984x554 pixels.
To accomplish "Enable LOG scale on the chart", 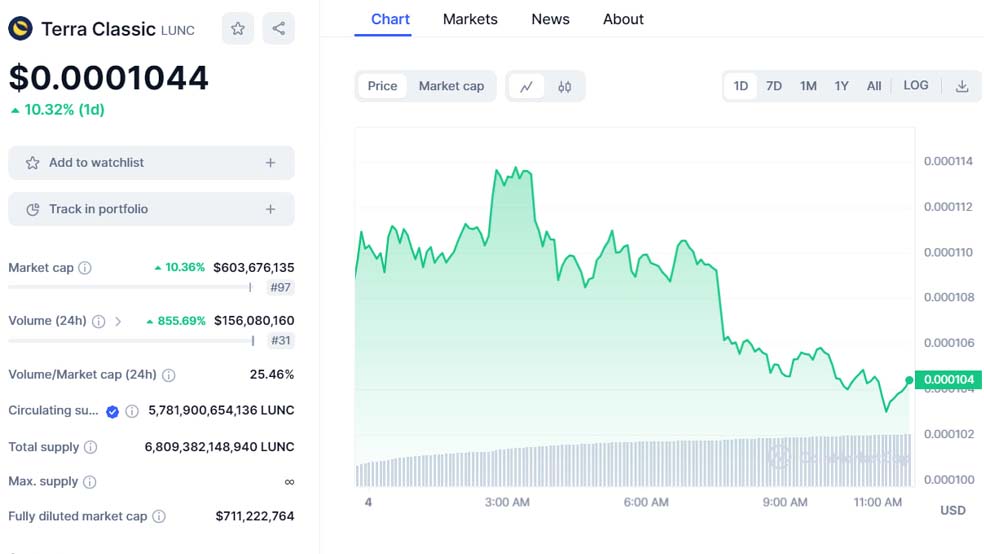I will (916, 86).
